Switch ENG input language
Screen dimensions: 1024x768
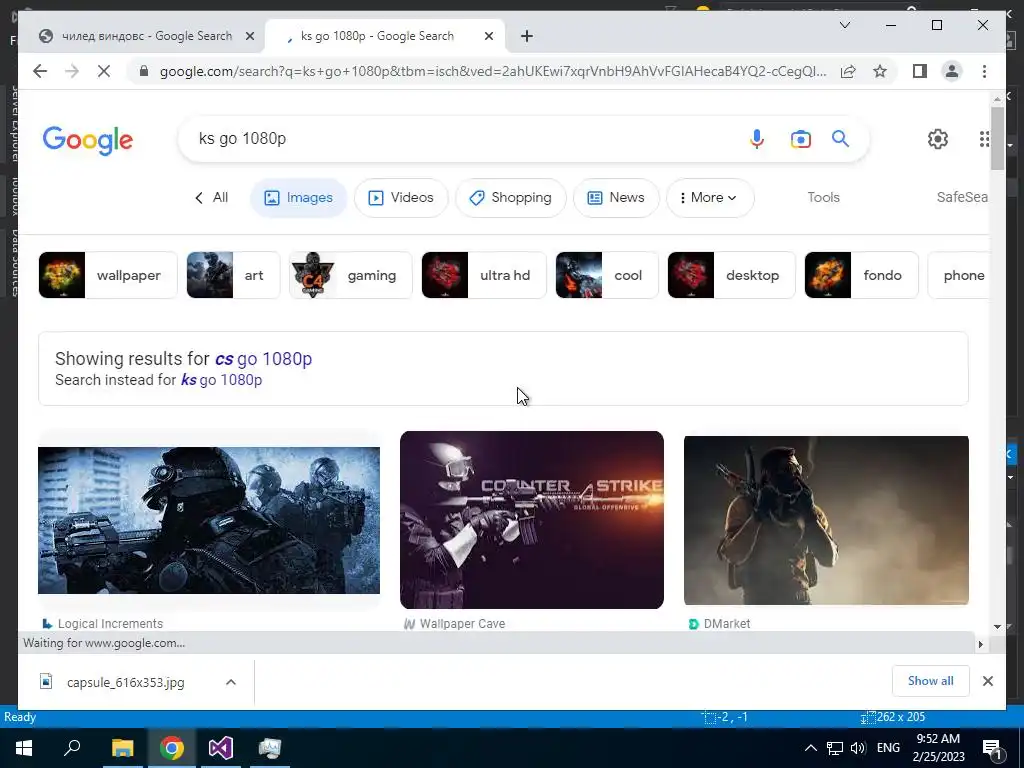(888, 748)
